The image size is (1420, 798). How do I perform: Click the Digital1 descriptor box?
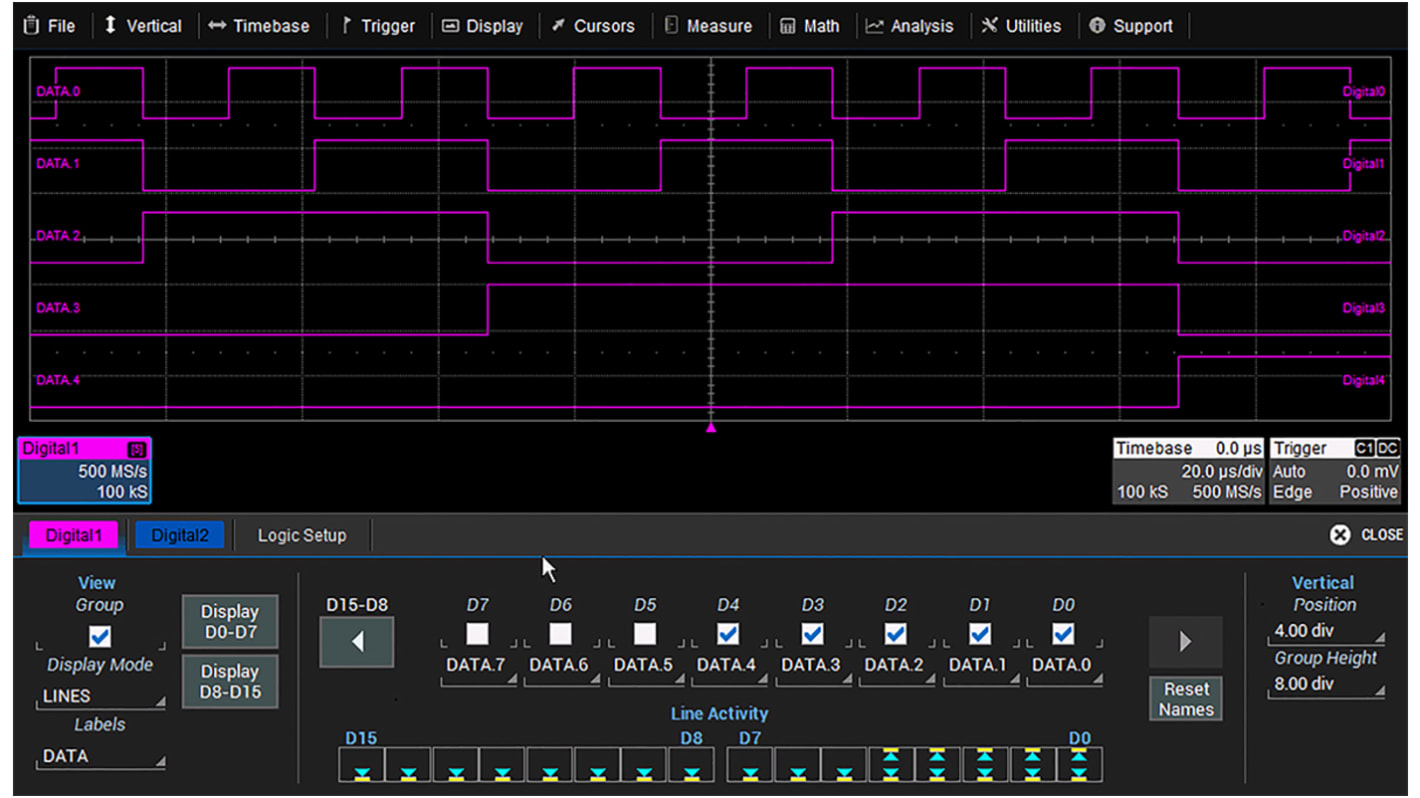click(x=84, y=471)
